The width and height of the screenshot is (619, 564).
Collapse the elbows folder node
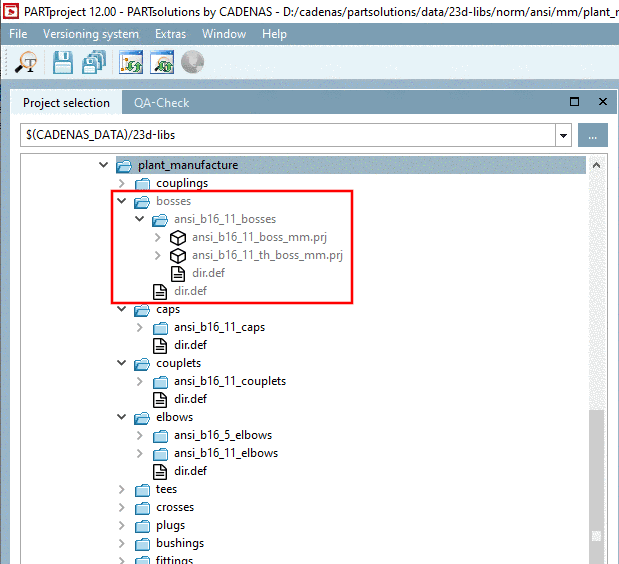pos(122,417)
